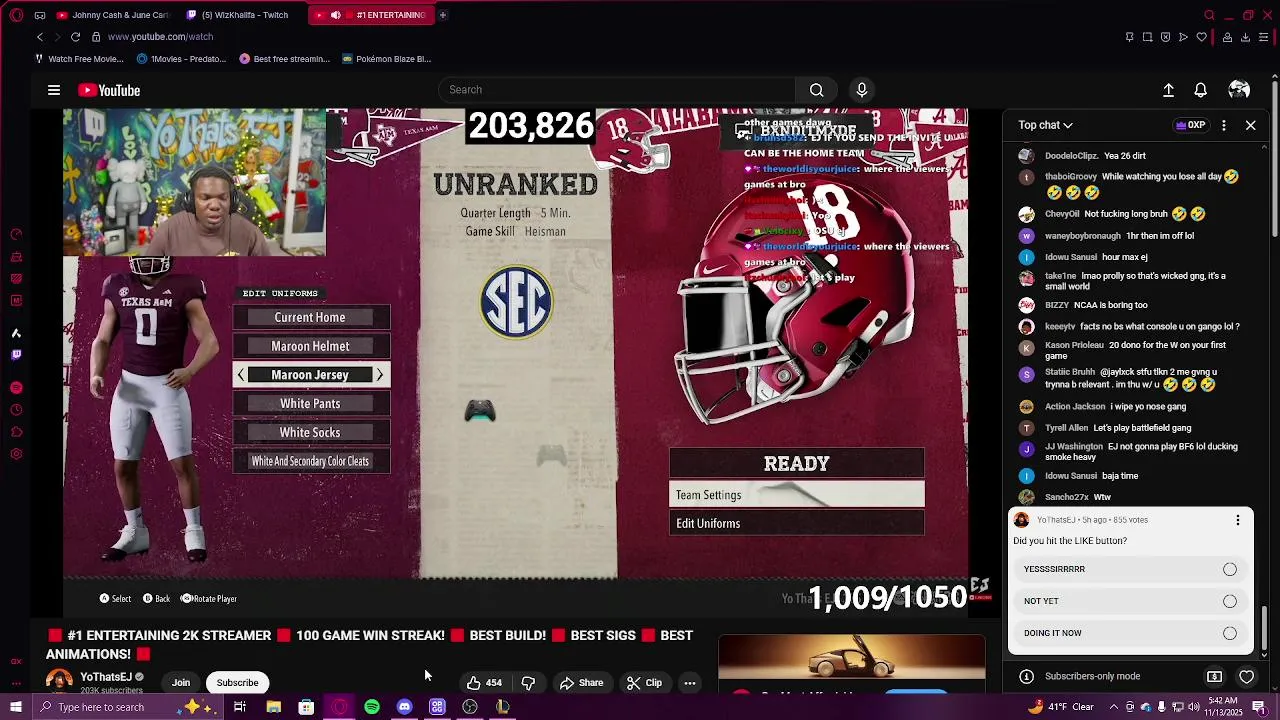Show hidden system tray icons chevron
Image resolution: width=1280 pixels, height=720 pixels.
coord(1113,707)
